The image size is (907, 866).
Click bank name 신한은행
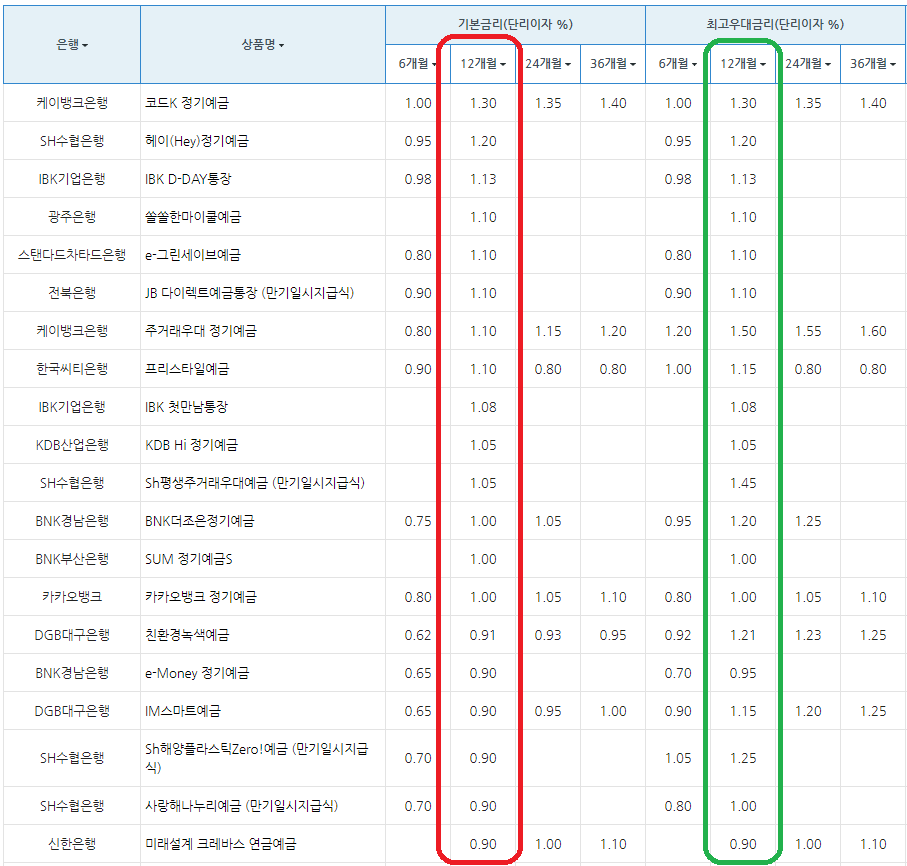tap(72, 844)
